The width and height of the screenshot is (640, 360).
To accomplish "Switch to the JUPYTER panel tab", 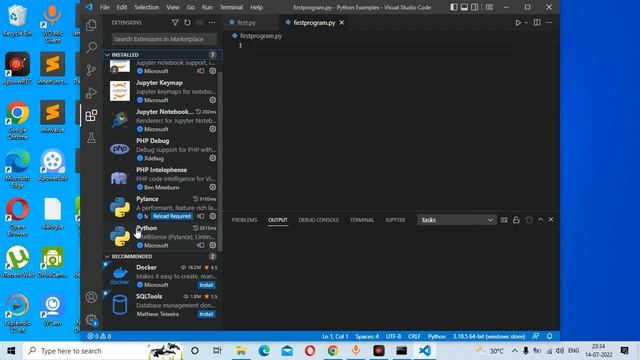I will [x=395, y=220].
